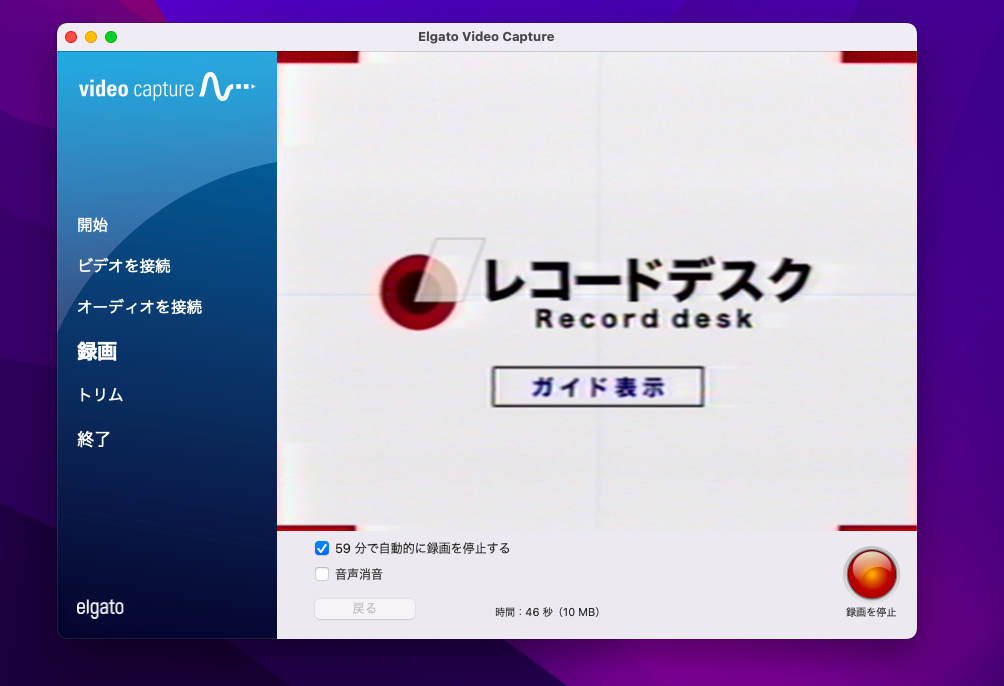Viewport: 1004px width, 686px height.
Task: Uncheck the 59 分で自動的に録画を停止する checkbox
Action: pos(322,548)
